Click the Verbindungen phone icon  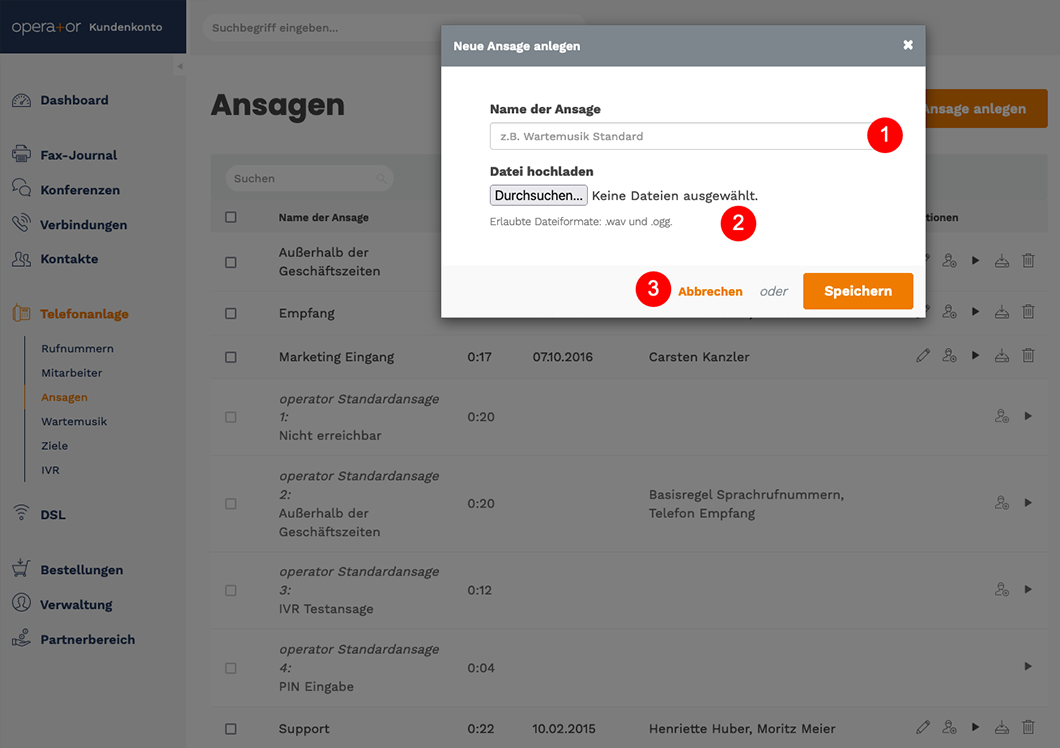coord(22,223)
